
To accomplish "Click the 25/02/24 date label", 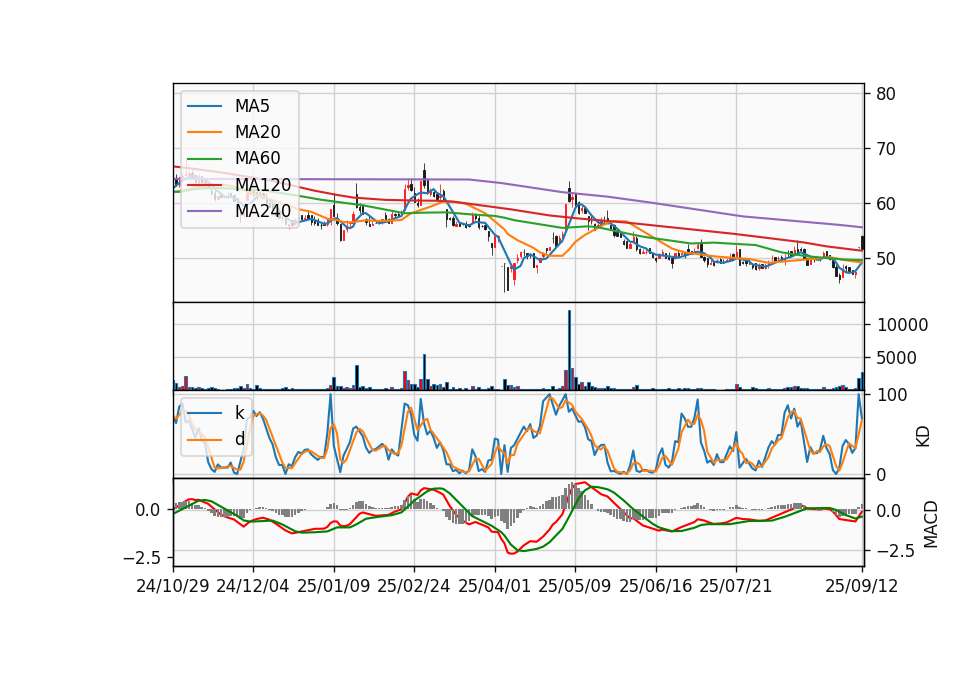I will point(414,586).
